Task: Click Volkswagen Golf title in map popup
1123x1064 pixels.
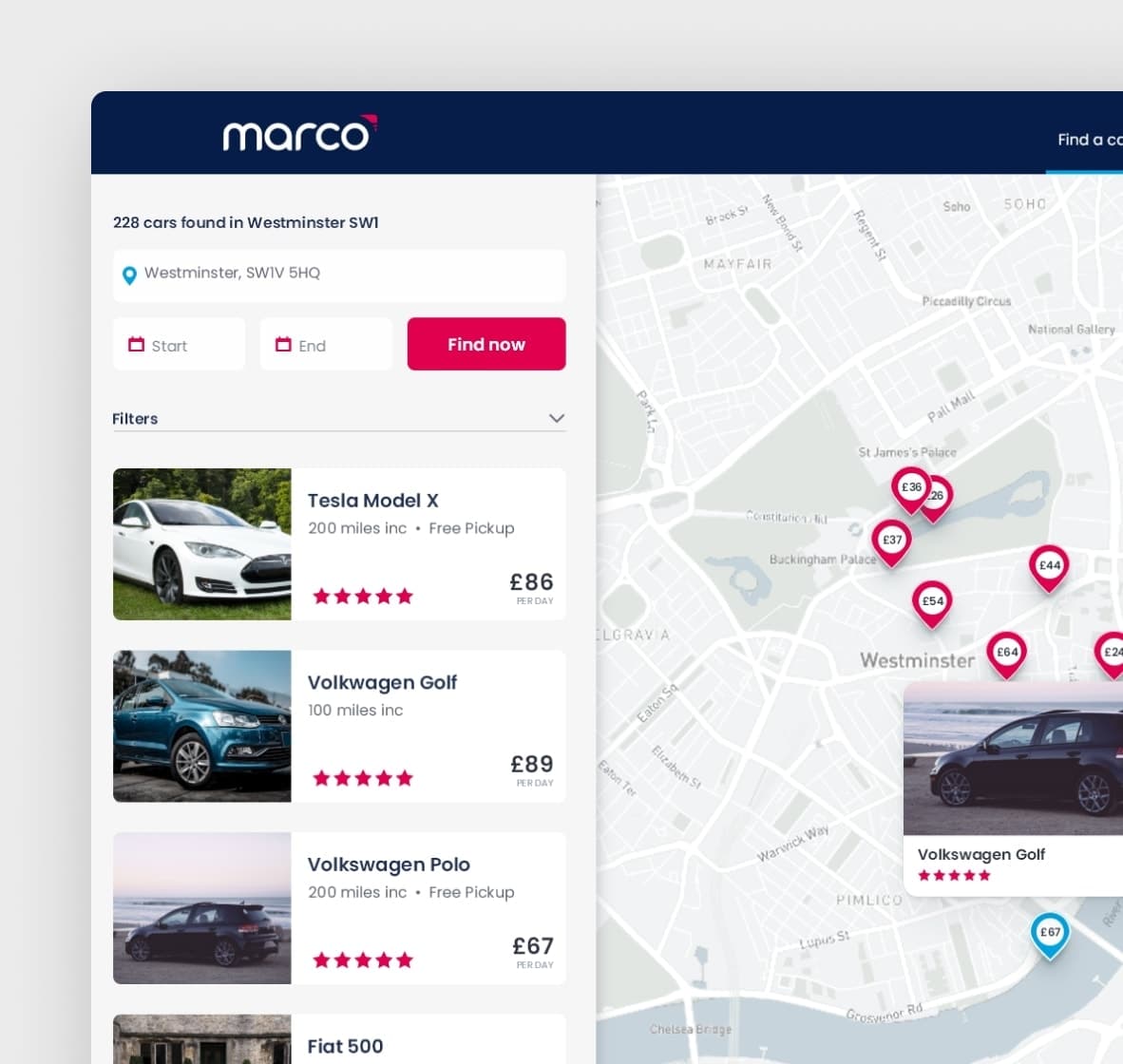Action: click(x=981, y=854)
